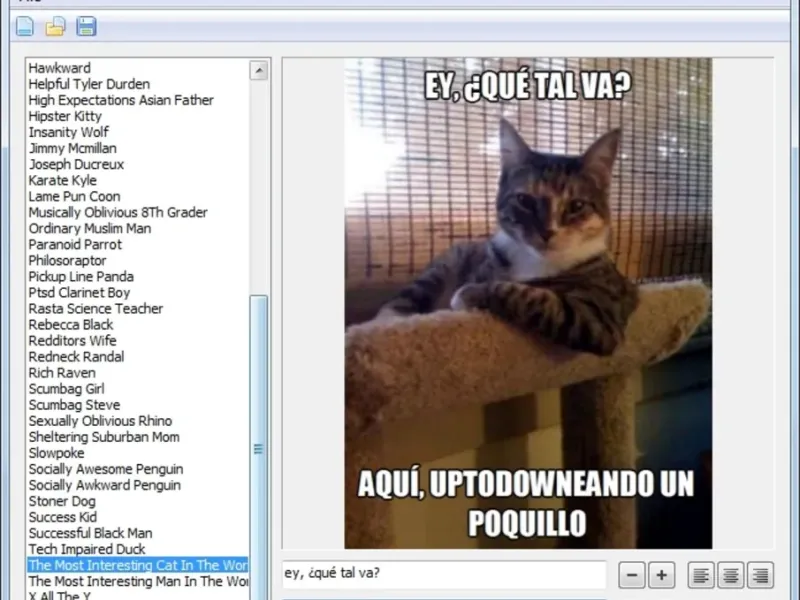Select 'Success Kid' template
Image resolution: width=800 pixels, height=600 pixels.
point(62,517)
